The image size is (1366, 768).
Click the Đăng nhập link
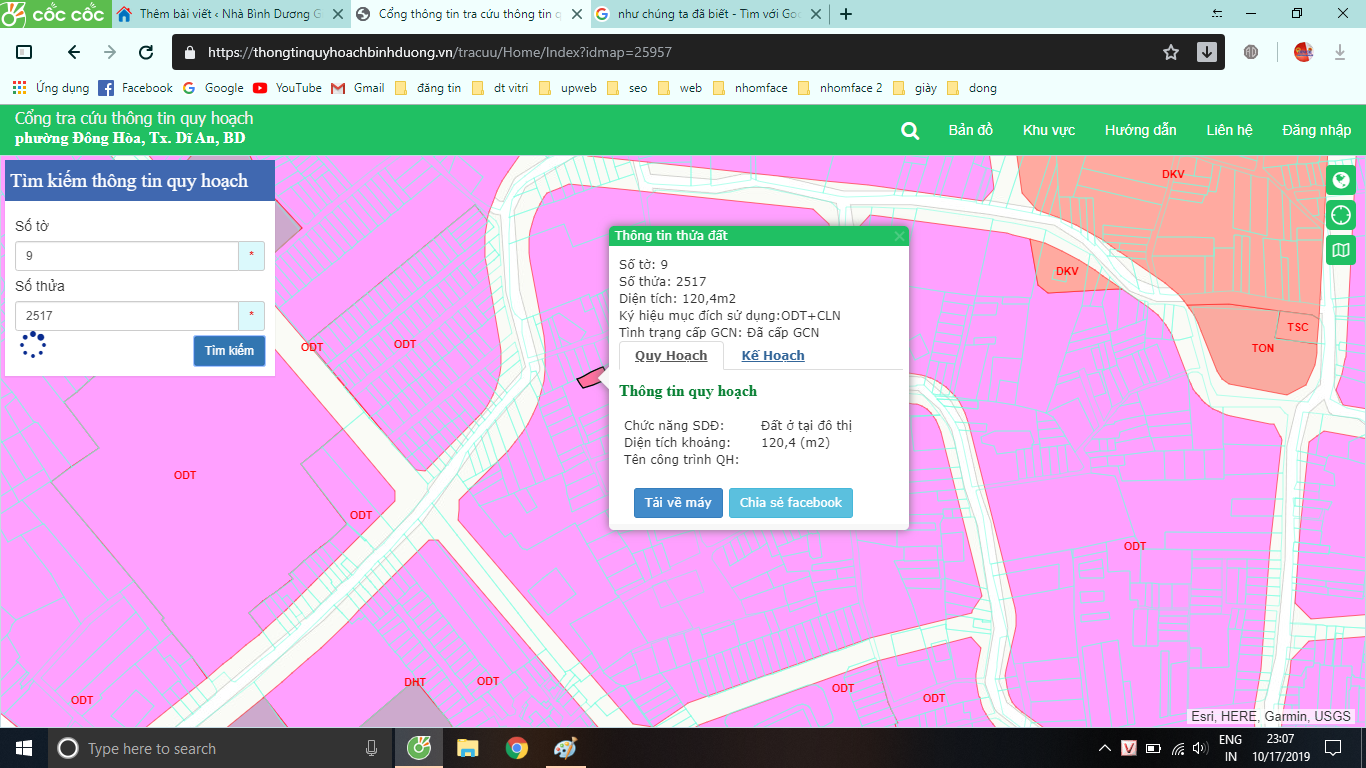click(1316, 130)
